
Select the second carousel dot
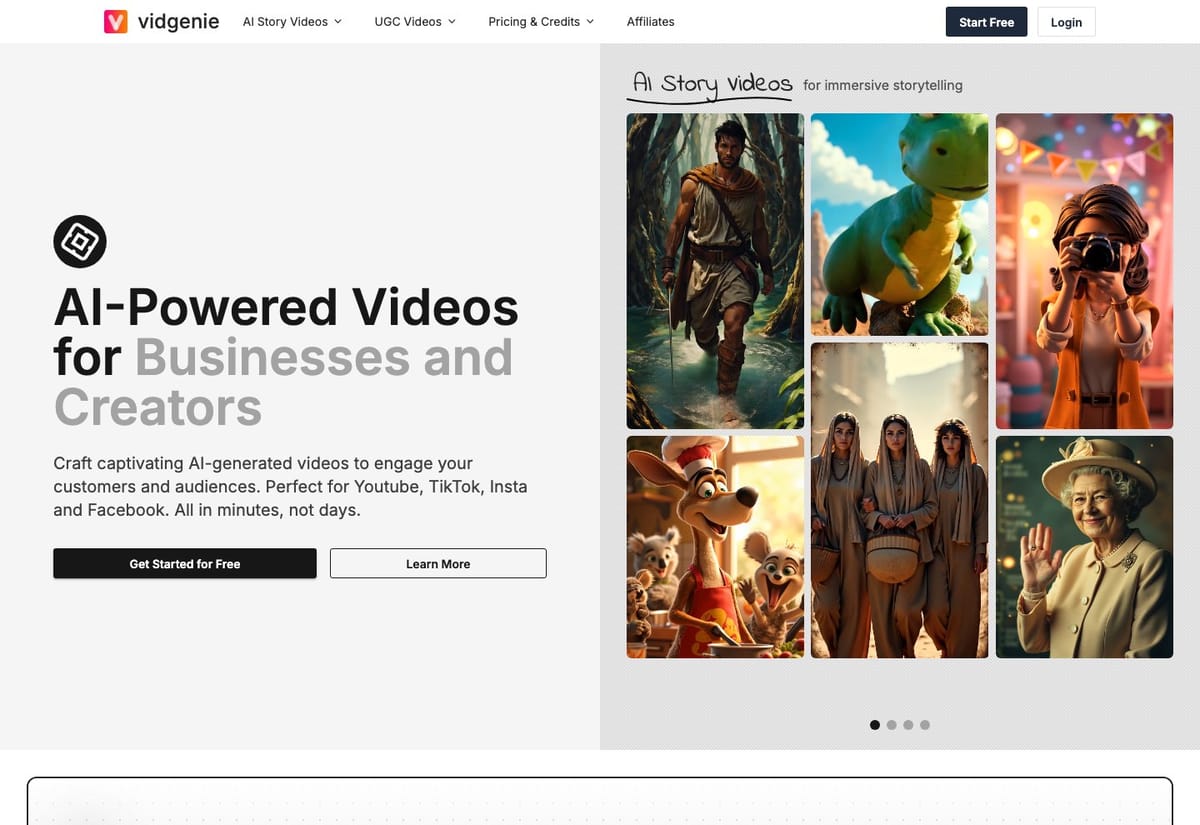tap(892, 725)
